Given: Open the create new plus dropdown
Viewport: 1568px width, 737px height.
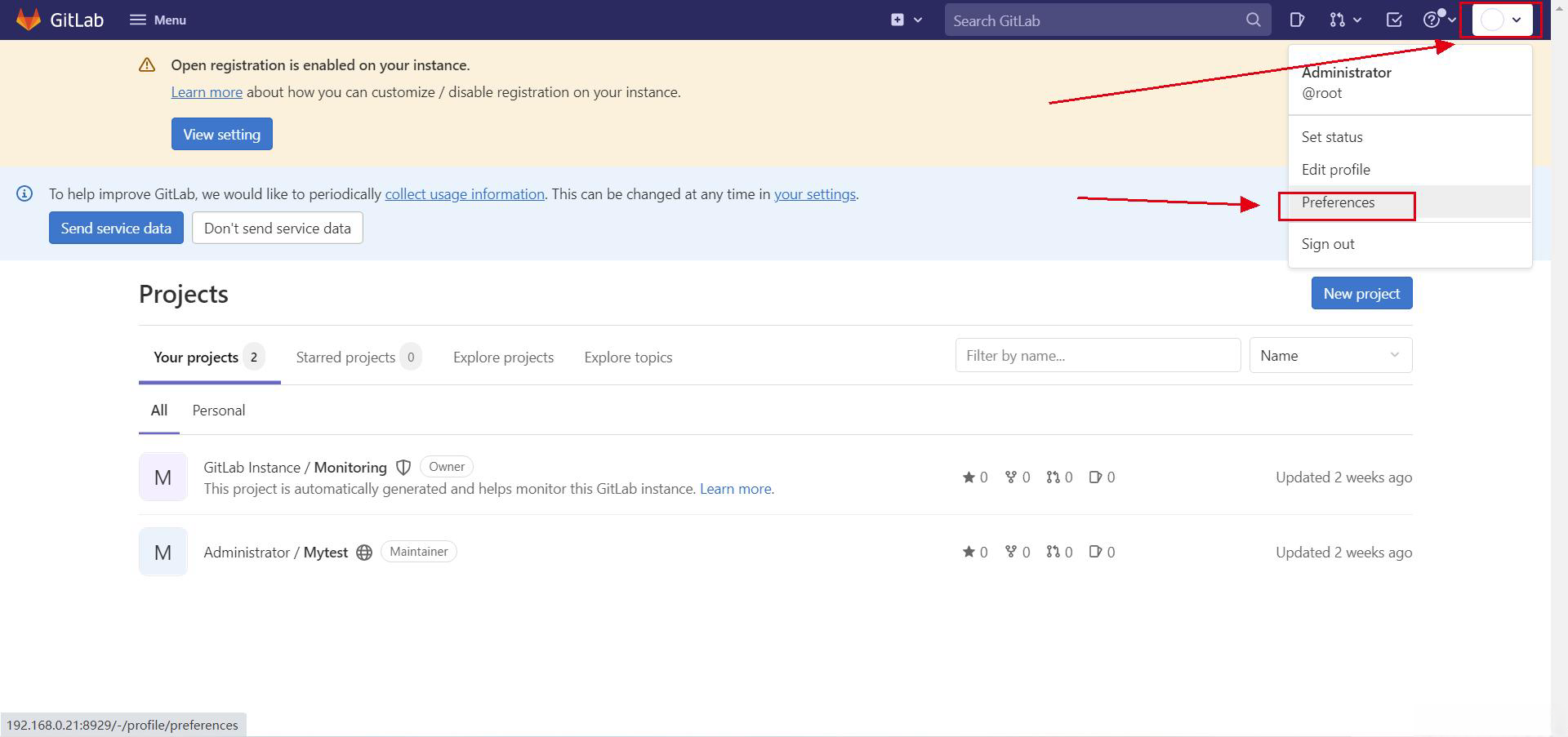Looking at the screenshot, I should (906, 20).
